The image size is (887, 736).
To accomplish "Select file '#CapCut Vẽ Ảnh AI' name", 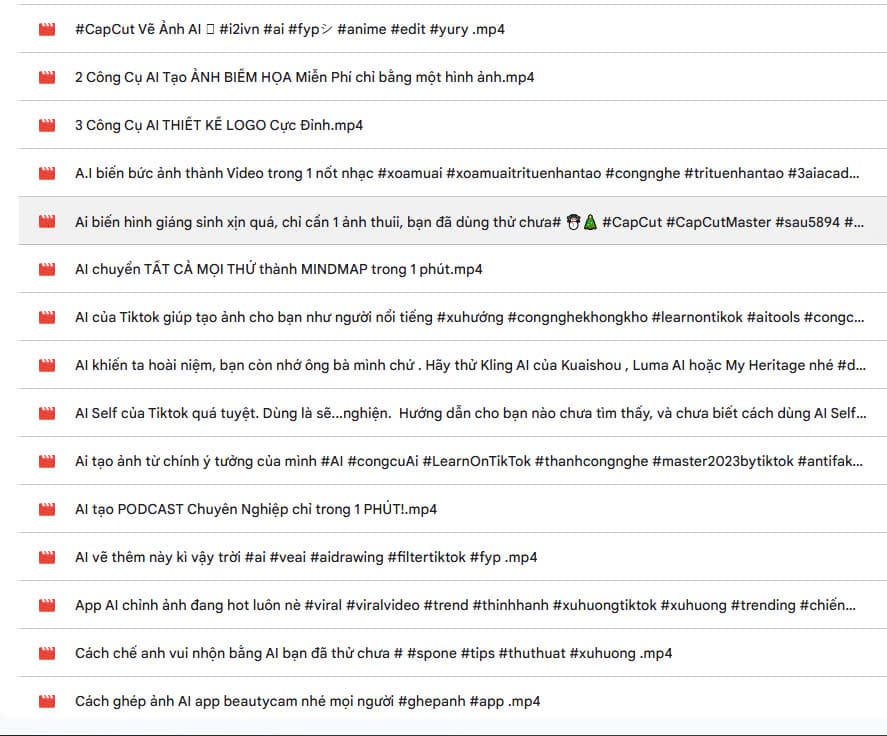I will pos(290,29).
